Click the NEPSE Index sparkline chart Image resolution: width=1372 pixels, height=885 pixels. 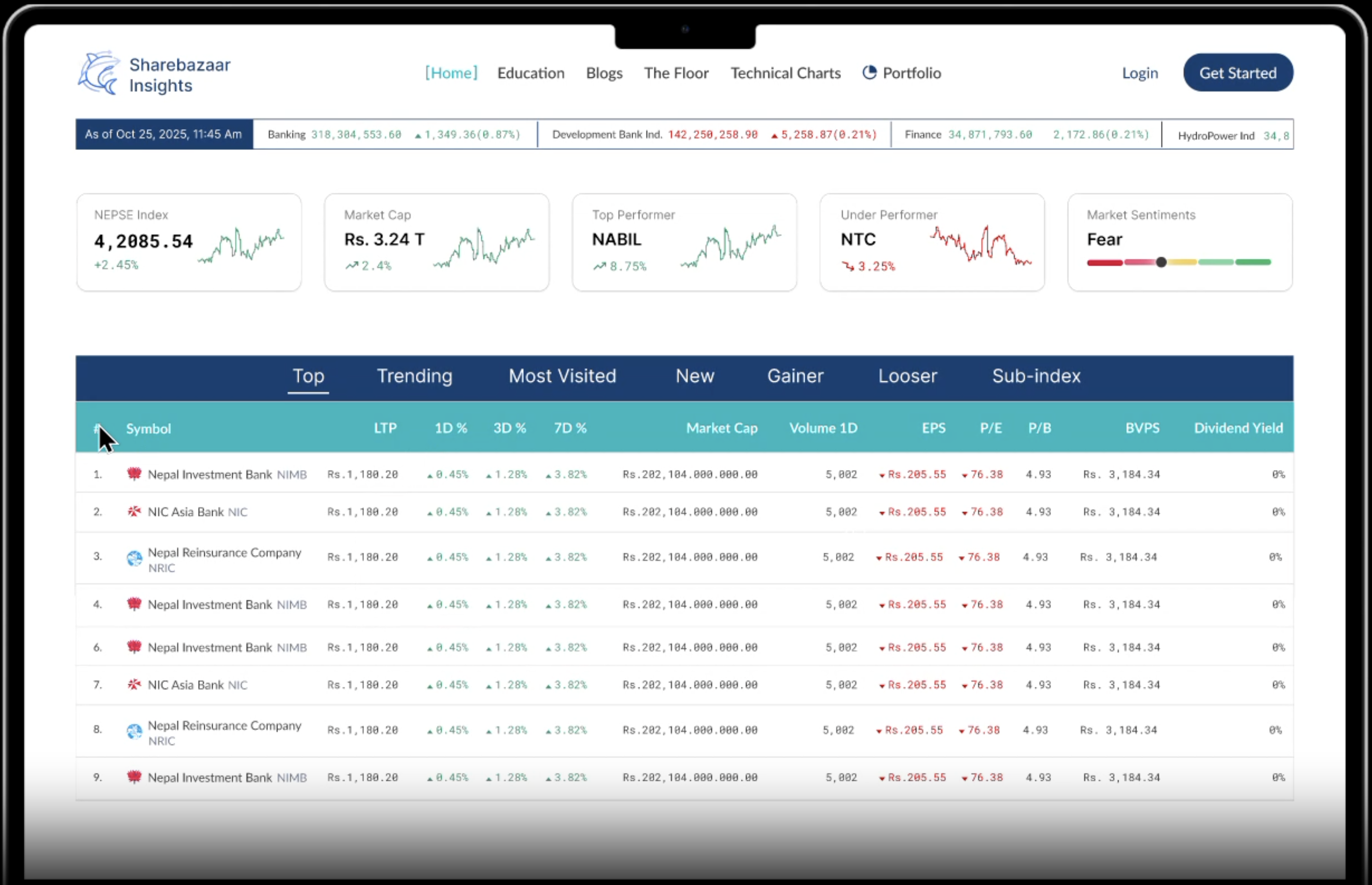(242, 244)
